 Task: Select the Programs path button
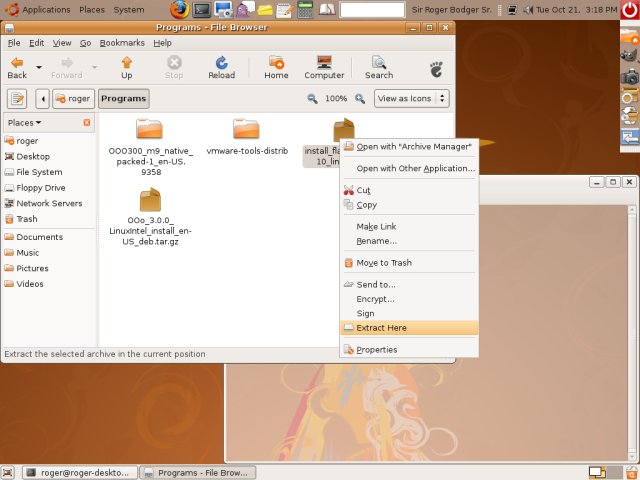pos(124,98)
